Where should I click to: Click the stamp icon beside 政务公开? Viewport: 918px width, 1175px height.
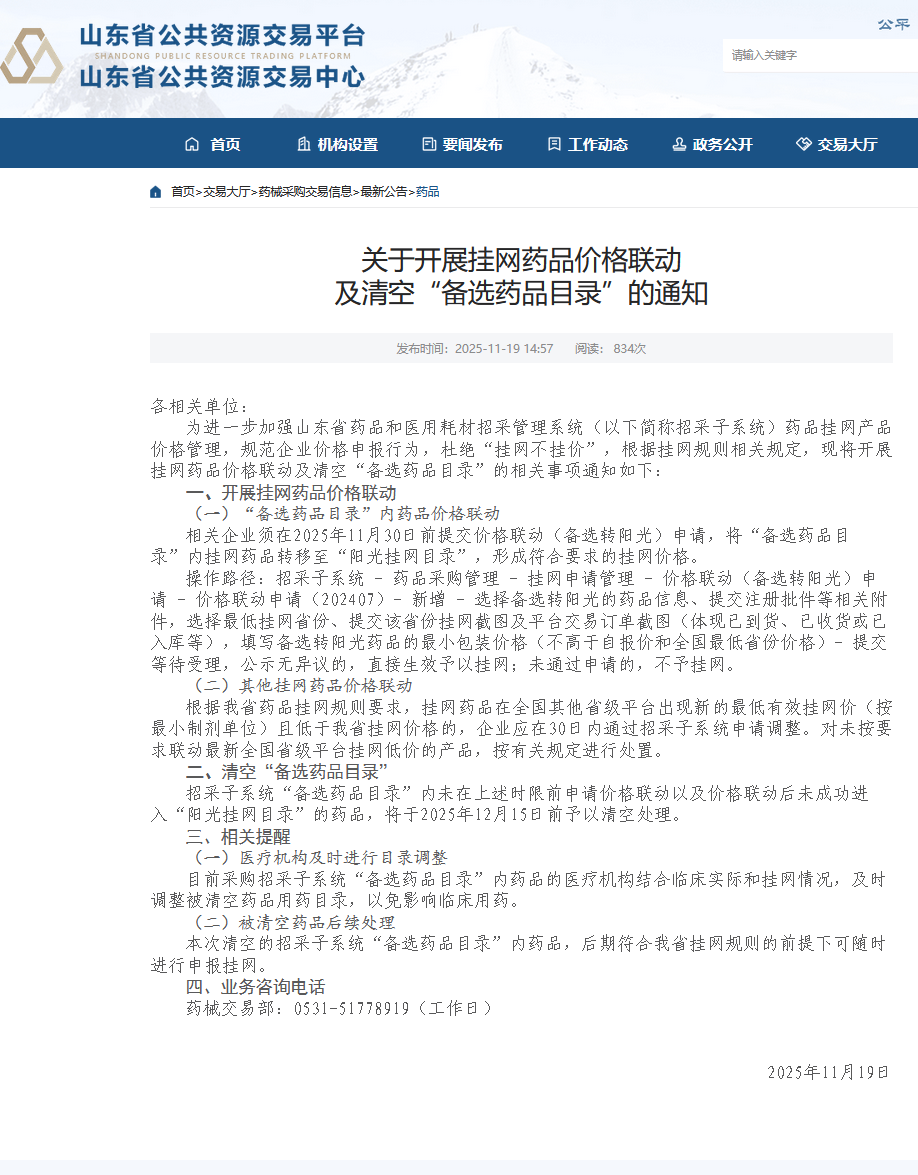coord(679,144)
